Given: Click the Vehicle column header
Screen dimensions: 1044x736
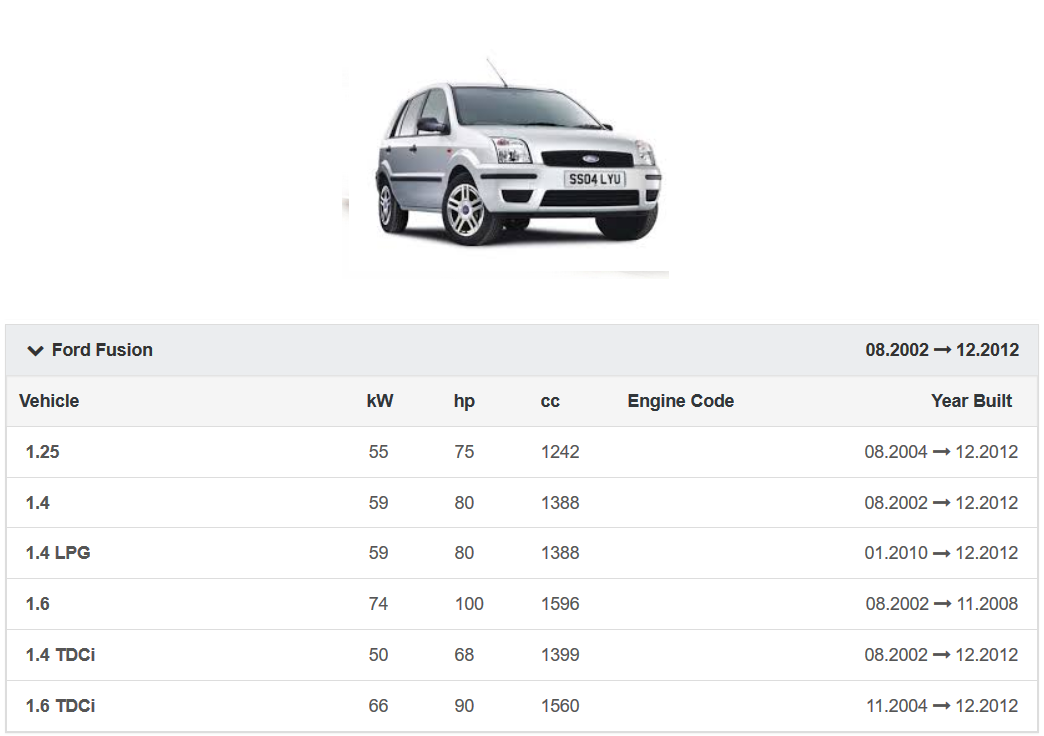Looking at the screenshot, I should [49, 401].
